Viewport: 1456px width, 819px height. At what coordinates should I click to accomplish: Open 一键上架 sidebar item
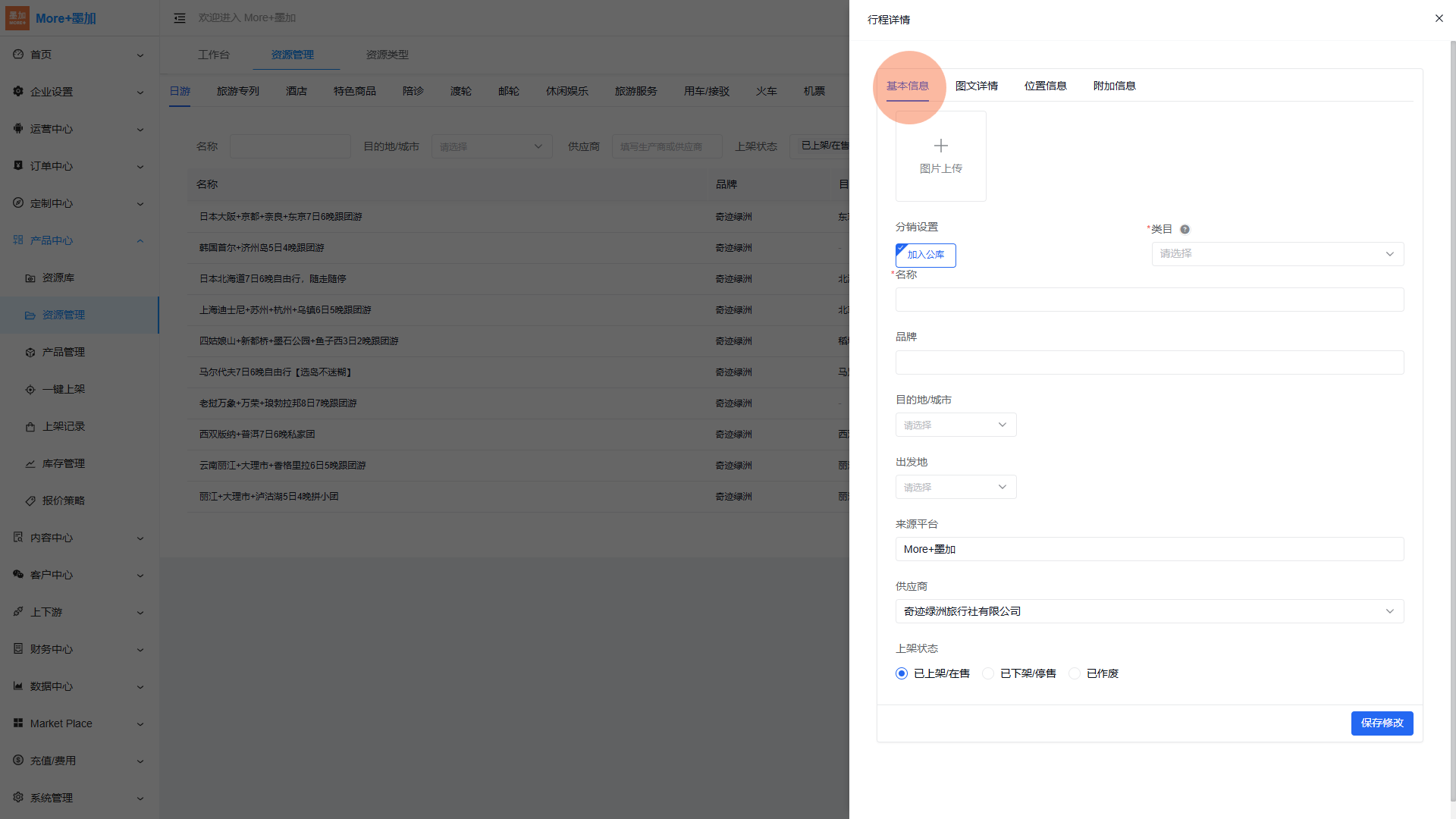click(x=64, y=389)
